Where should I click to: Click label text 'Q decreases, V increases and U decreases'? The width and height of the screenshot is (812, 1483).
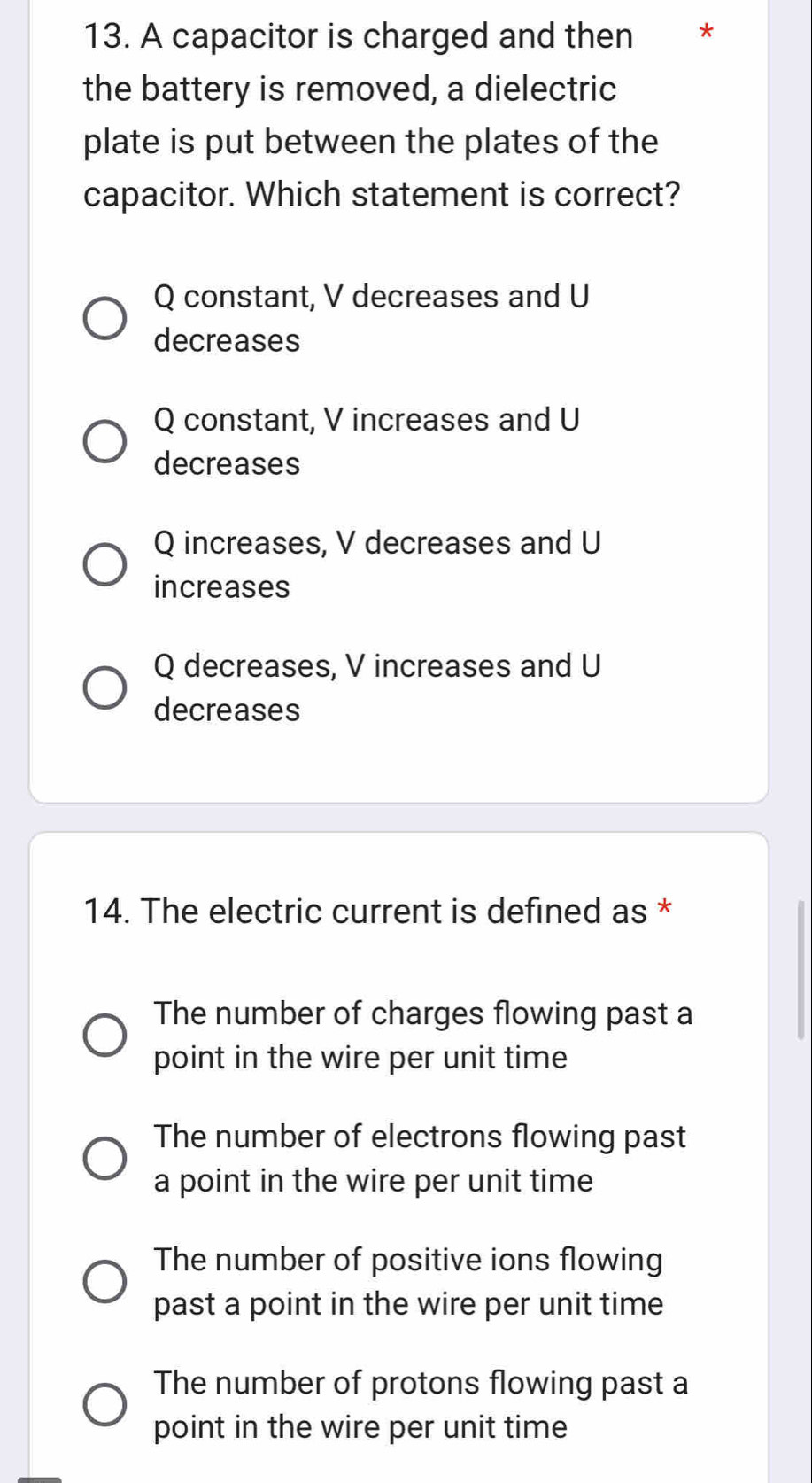pos(376,687)
